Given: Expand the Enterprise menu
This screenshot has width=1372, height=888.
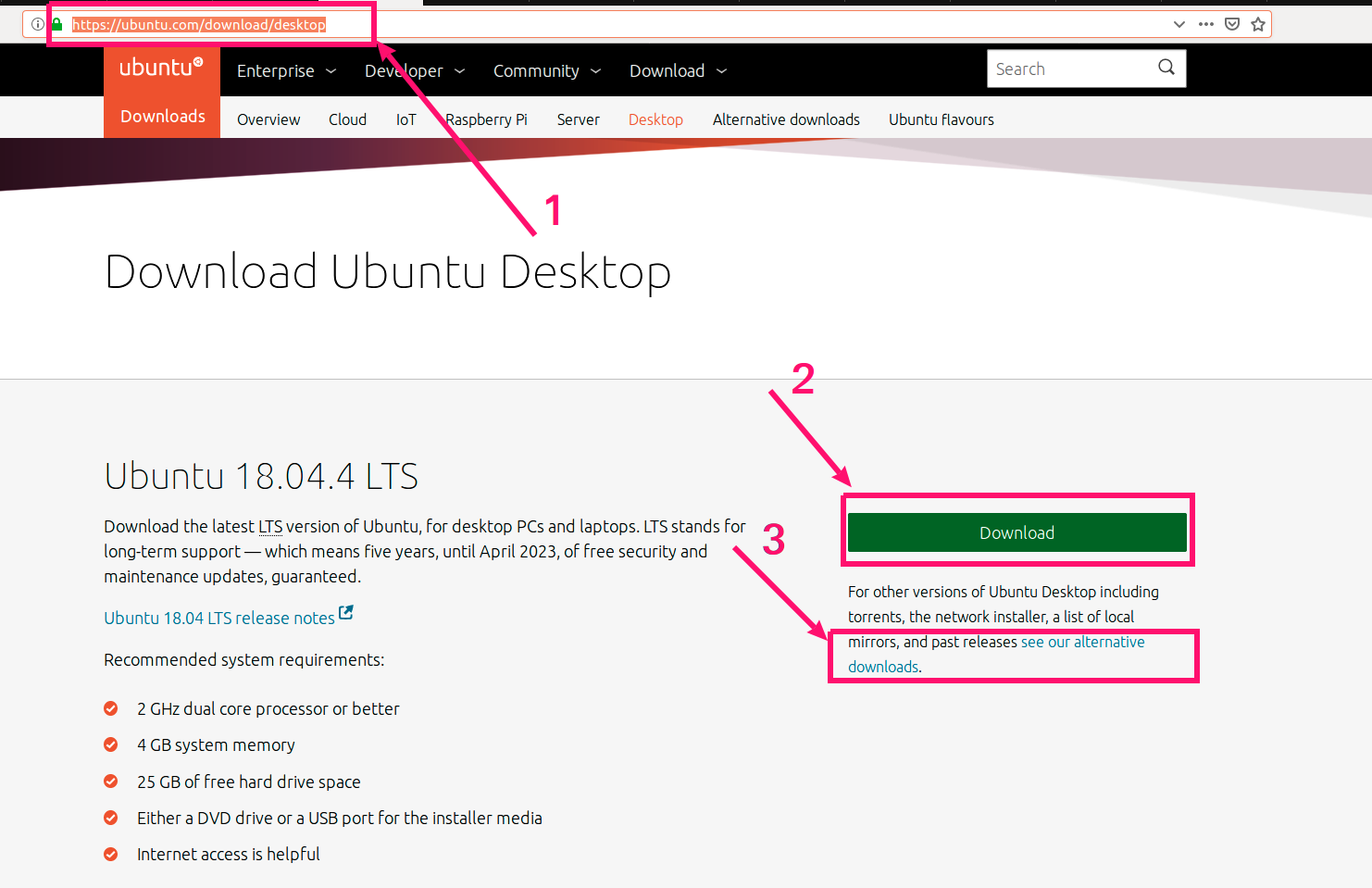Looking at the screenshot, I should point(286,71).
